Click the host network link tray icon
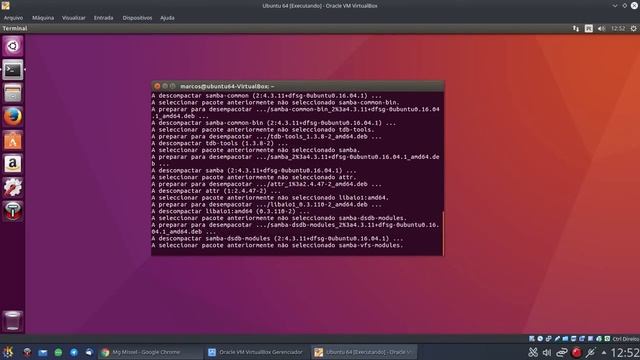The image size is (640, 360). point(562,353)
